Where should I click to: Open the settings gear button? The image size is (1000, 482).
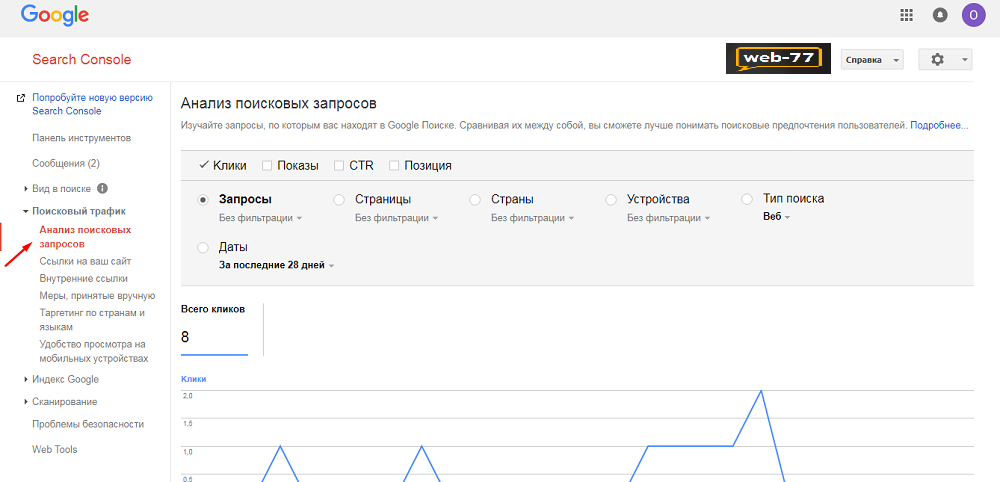[945, 60]
